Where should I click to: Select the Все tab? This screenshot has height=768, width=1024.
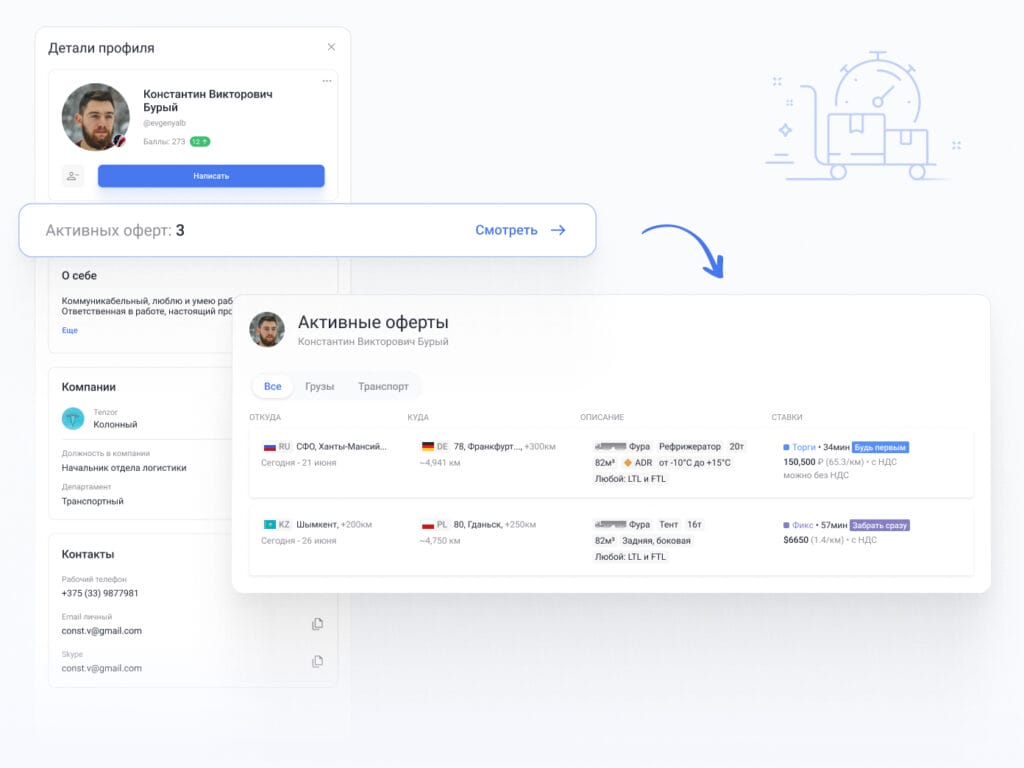click(x=272, y=386)
